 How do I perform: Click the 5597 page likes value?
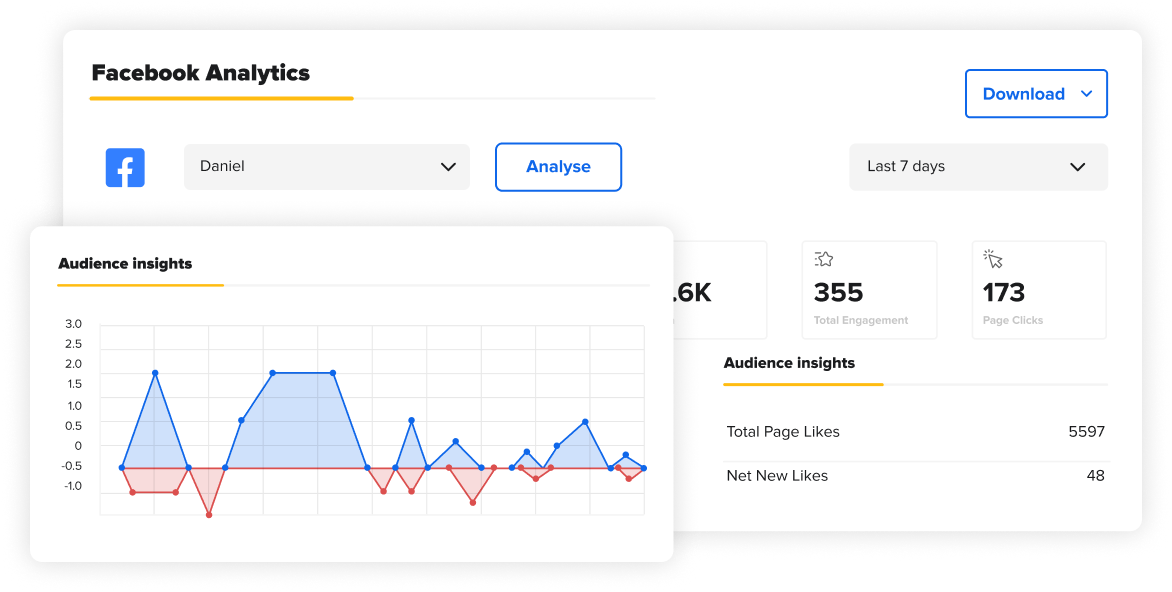click(1086, 432)
